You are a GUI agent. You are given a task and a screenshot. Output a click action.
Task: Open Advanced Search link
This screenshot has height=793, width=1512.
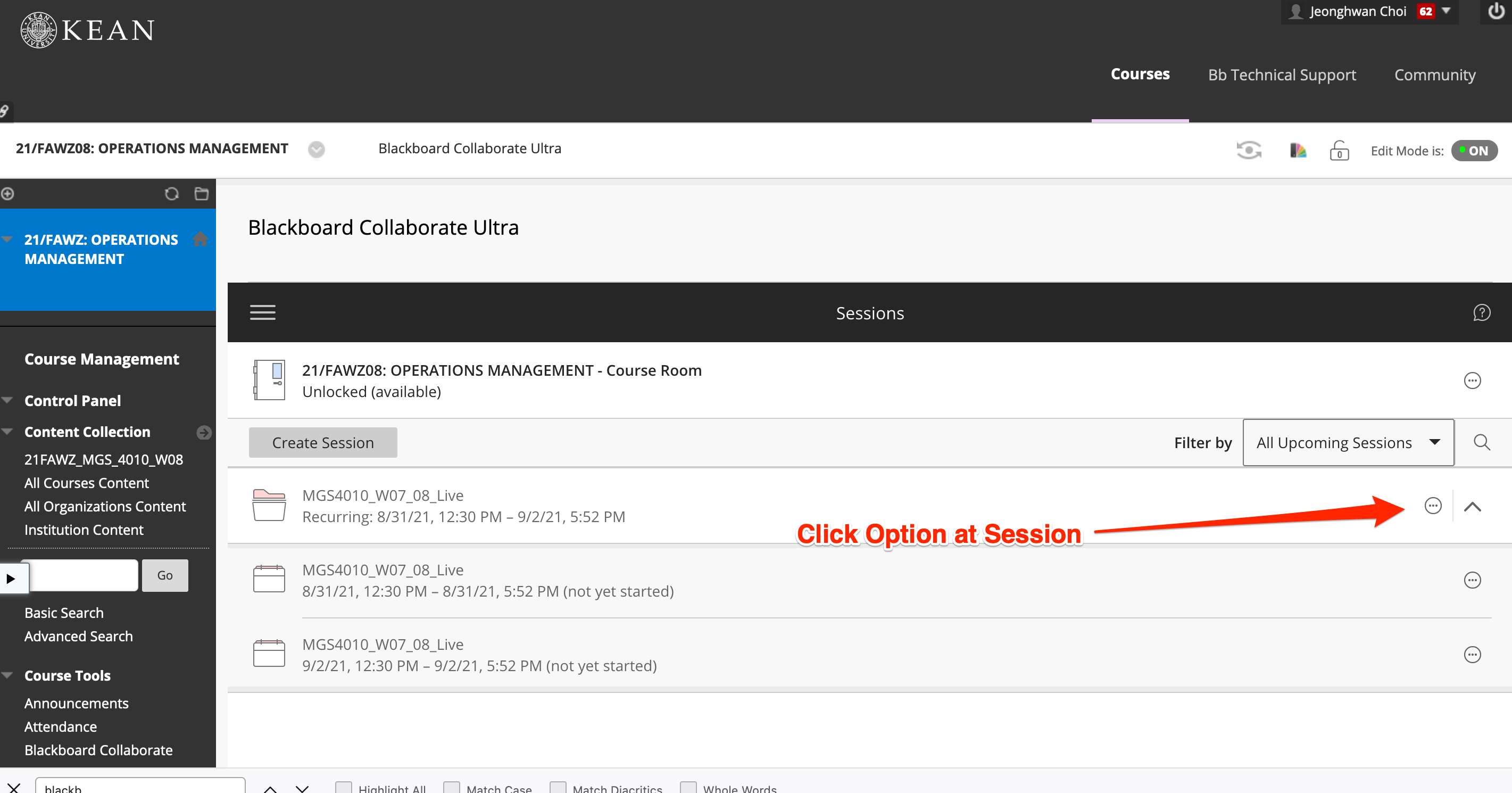[x=79, y=637]
